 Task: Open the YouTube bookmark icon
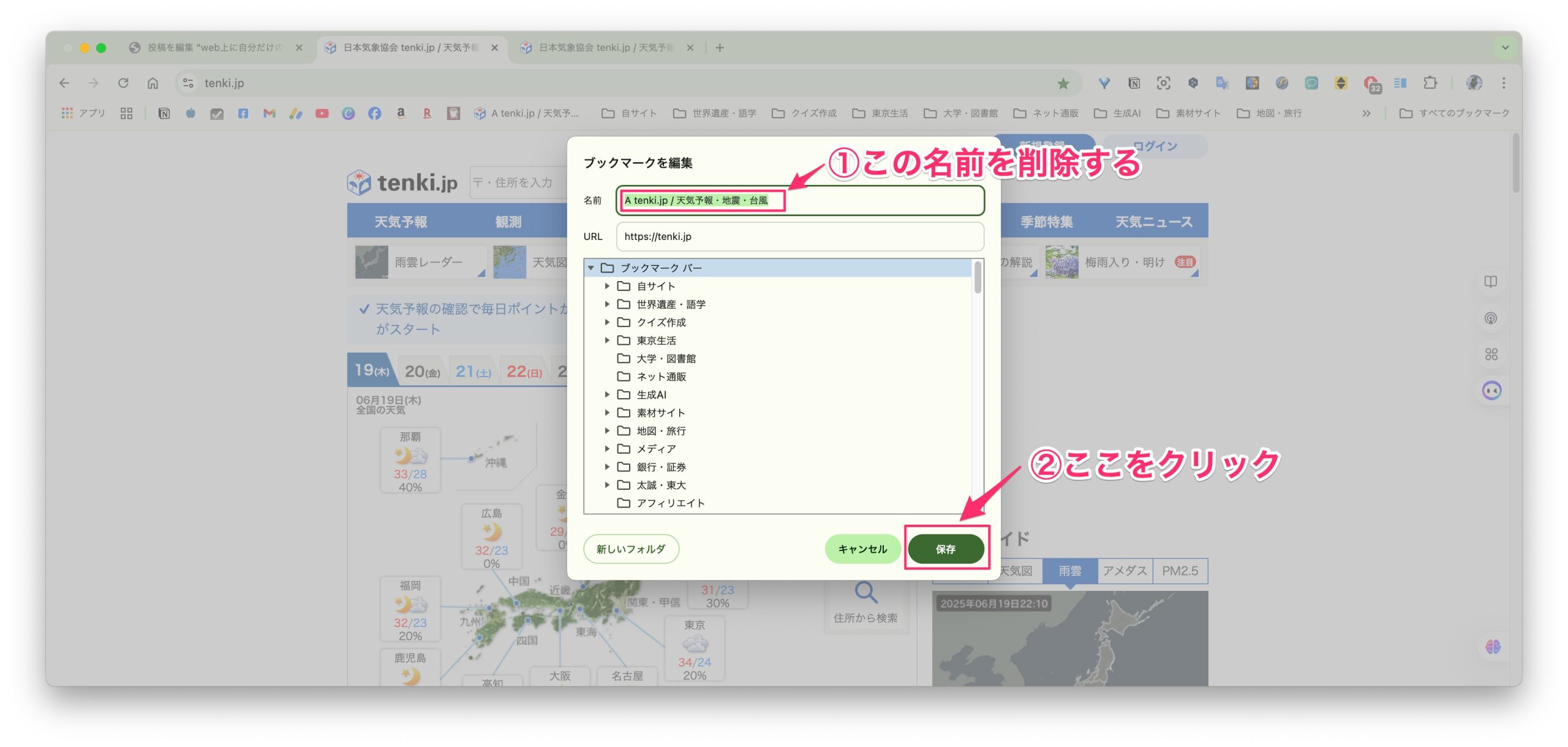point(322,113)
